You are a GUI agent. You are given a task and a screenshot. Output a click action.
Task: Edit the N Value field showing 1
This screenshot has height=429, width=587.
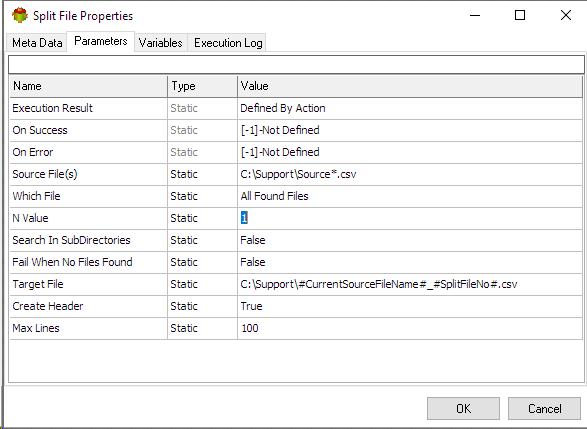pos(410,218)
